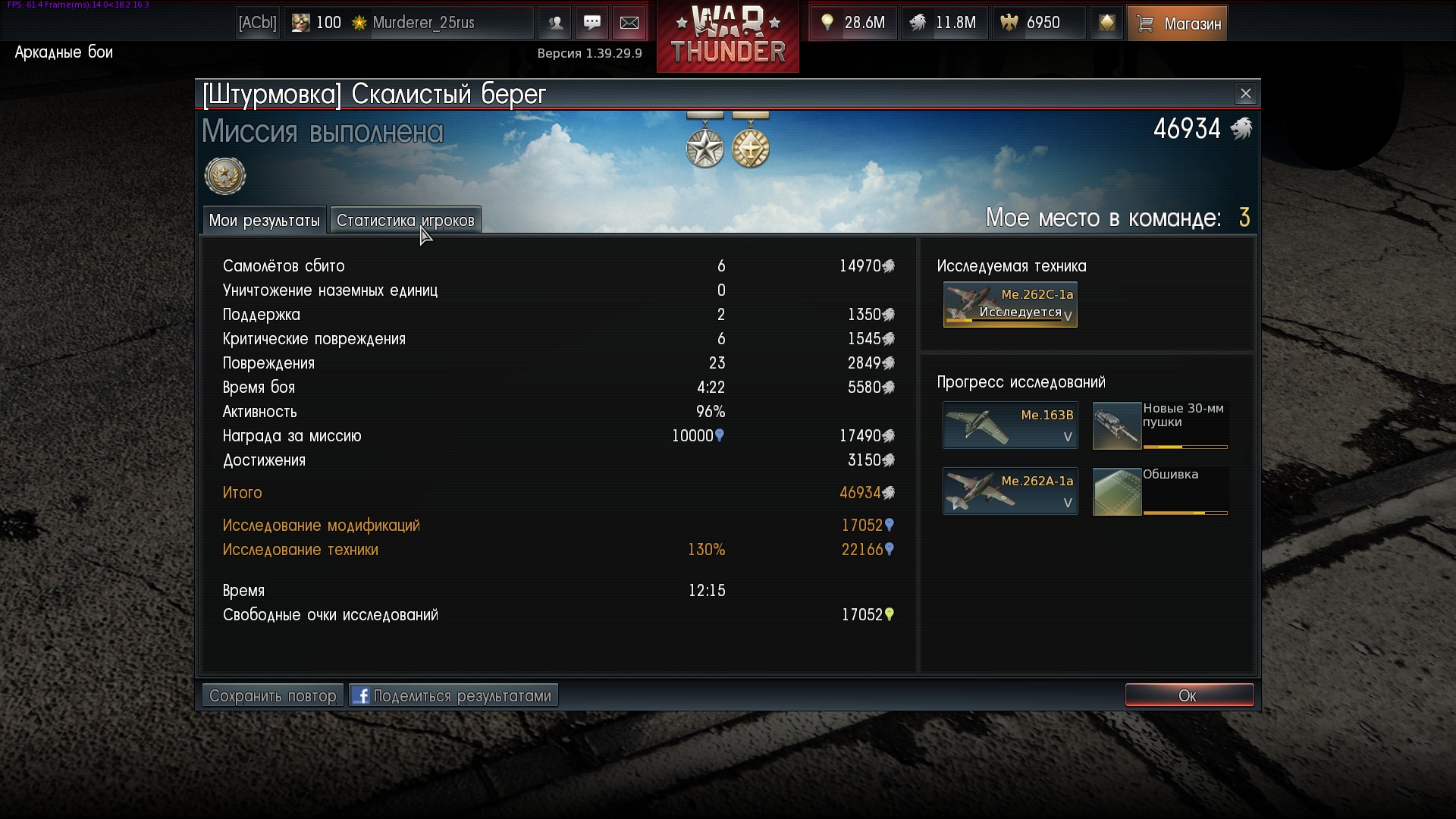Click the gold plane medal award
Screen dimensions: 1456x819
751,141
